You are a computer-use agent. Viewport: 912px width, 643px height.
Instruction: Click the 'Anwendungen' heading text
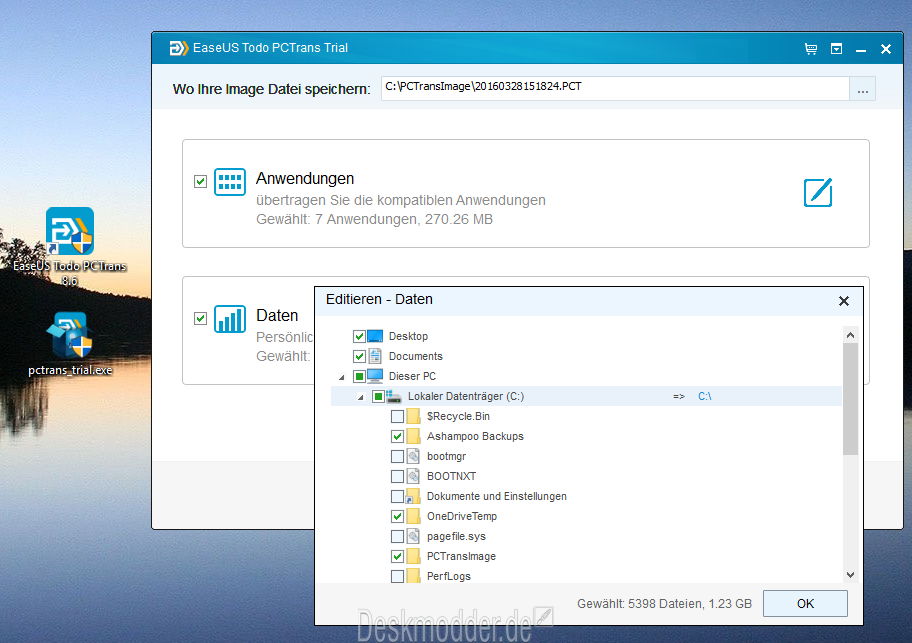[305, 178]
